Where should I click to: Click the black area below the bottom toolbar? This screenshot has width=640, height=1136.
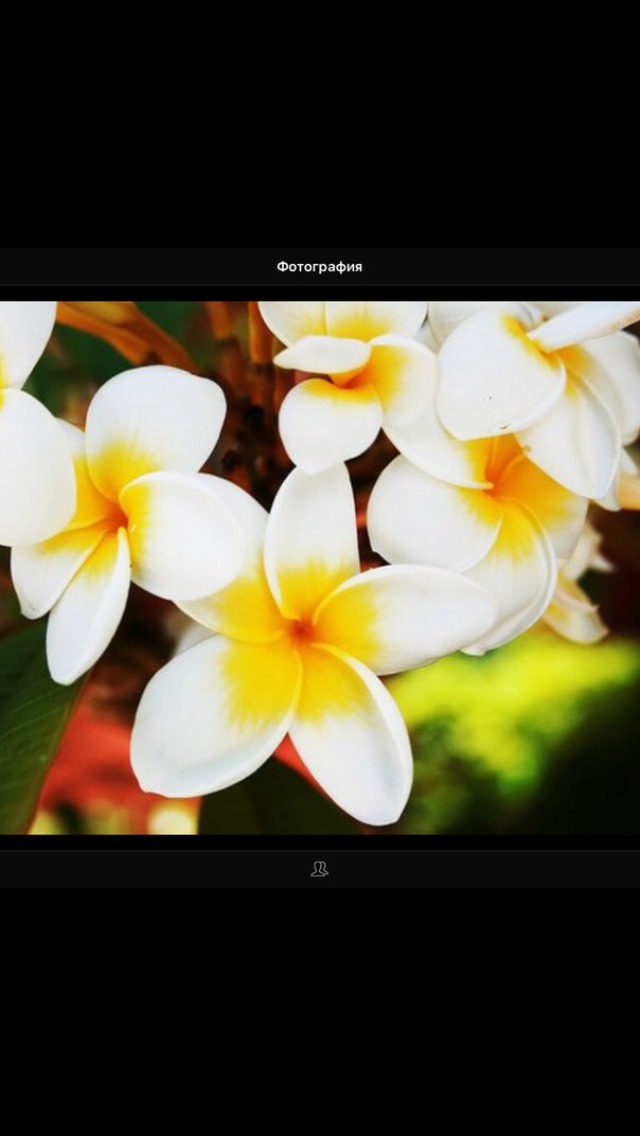[320, 1010]
